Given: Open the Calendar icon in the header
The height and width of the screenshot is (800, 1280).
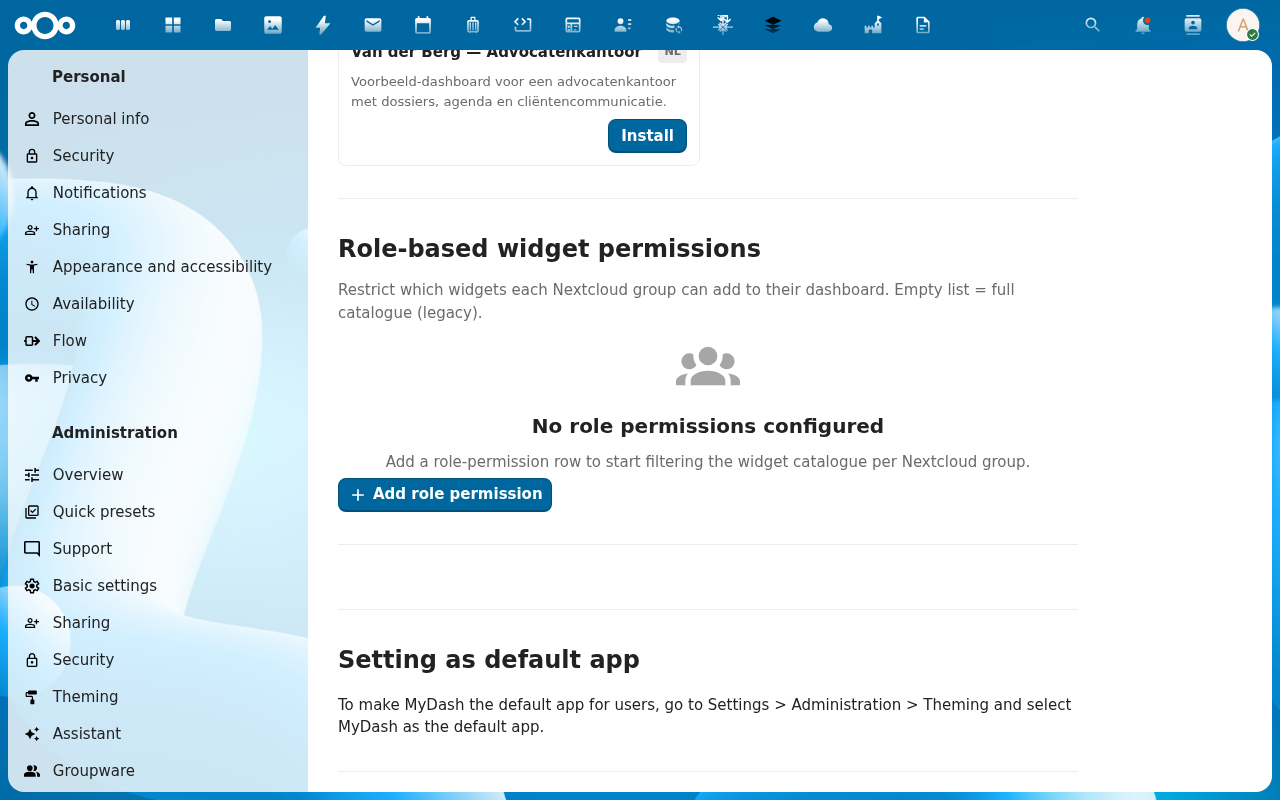Looking at the screenshot, I should [x=423, y=25].
